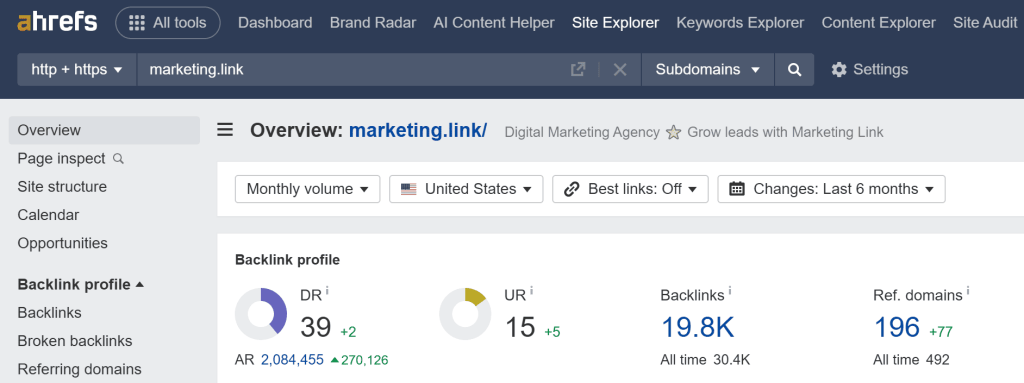Open Site Audit
The width and height of the screenshot is (1024, 383).
pos(985,23)
